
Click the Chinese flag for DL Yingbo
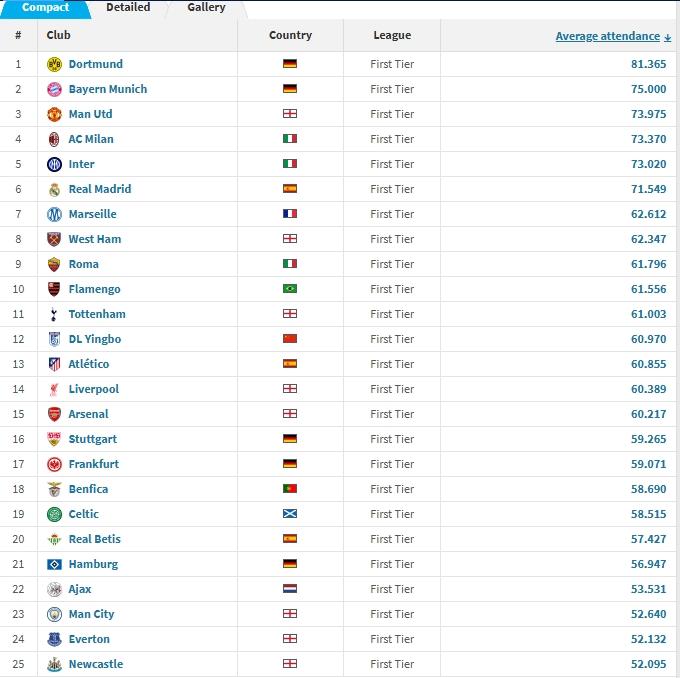point(290,338)
